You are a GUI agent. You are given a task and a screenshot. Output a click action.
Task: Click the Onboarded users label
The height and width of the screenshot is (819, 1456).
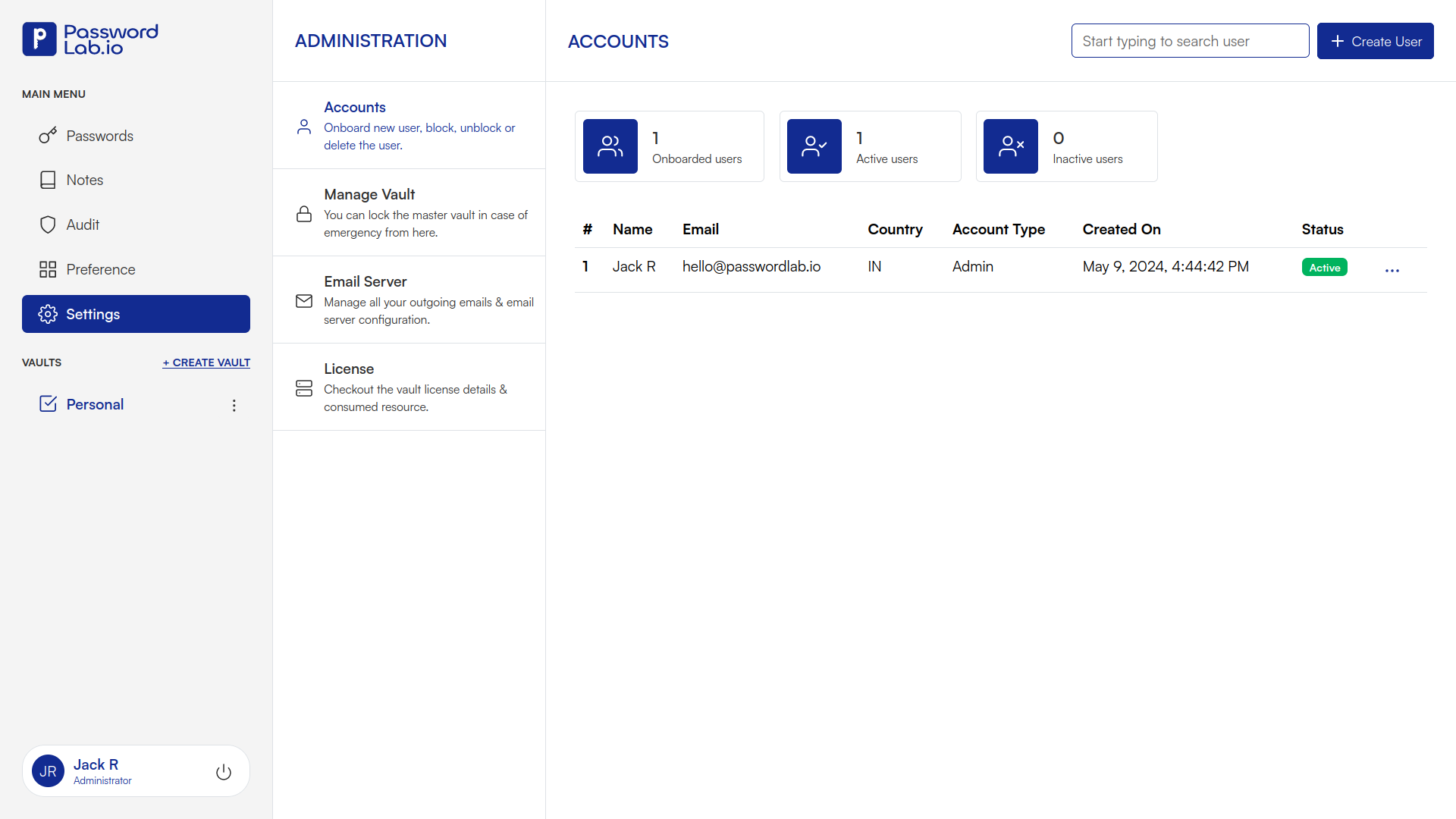(697, 158)
